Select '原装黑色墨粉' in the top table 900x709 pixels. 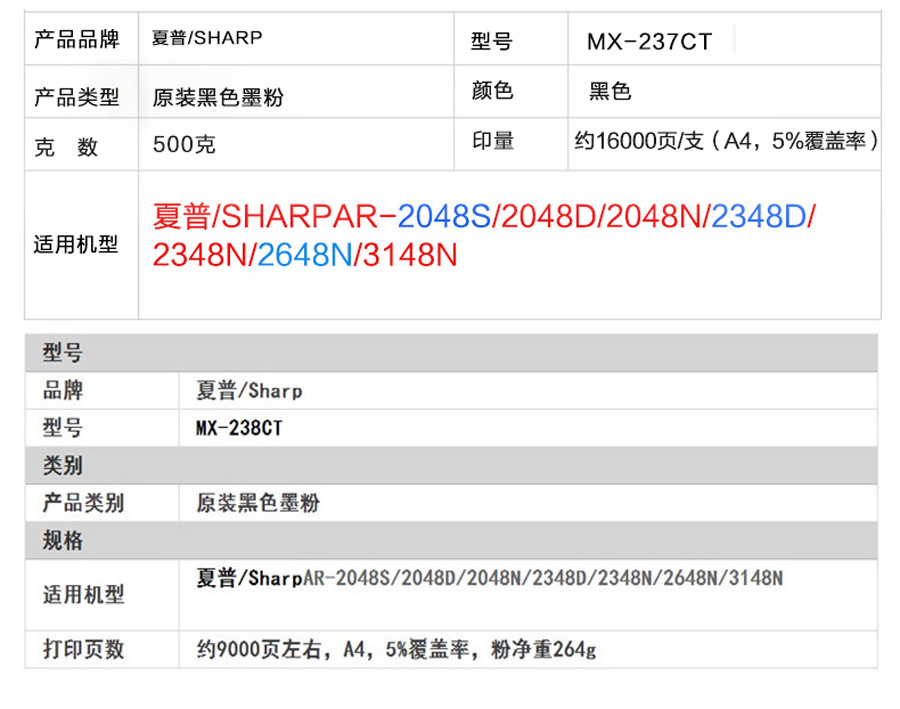pyautogui.click(x=218, y=97)
